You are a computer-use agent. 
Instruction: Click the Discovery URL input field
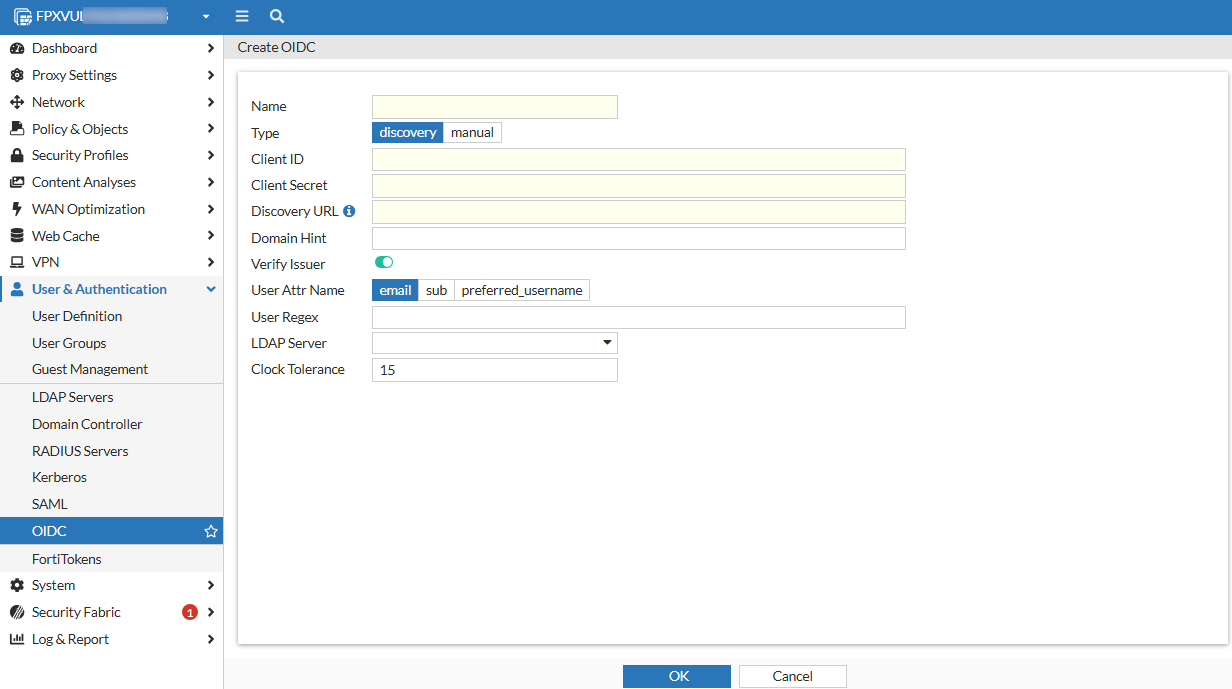coord(639,212)
